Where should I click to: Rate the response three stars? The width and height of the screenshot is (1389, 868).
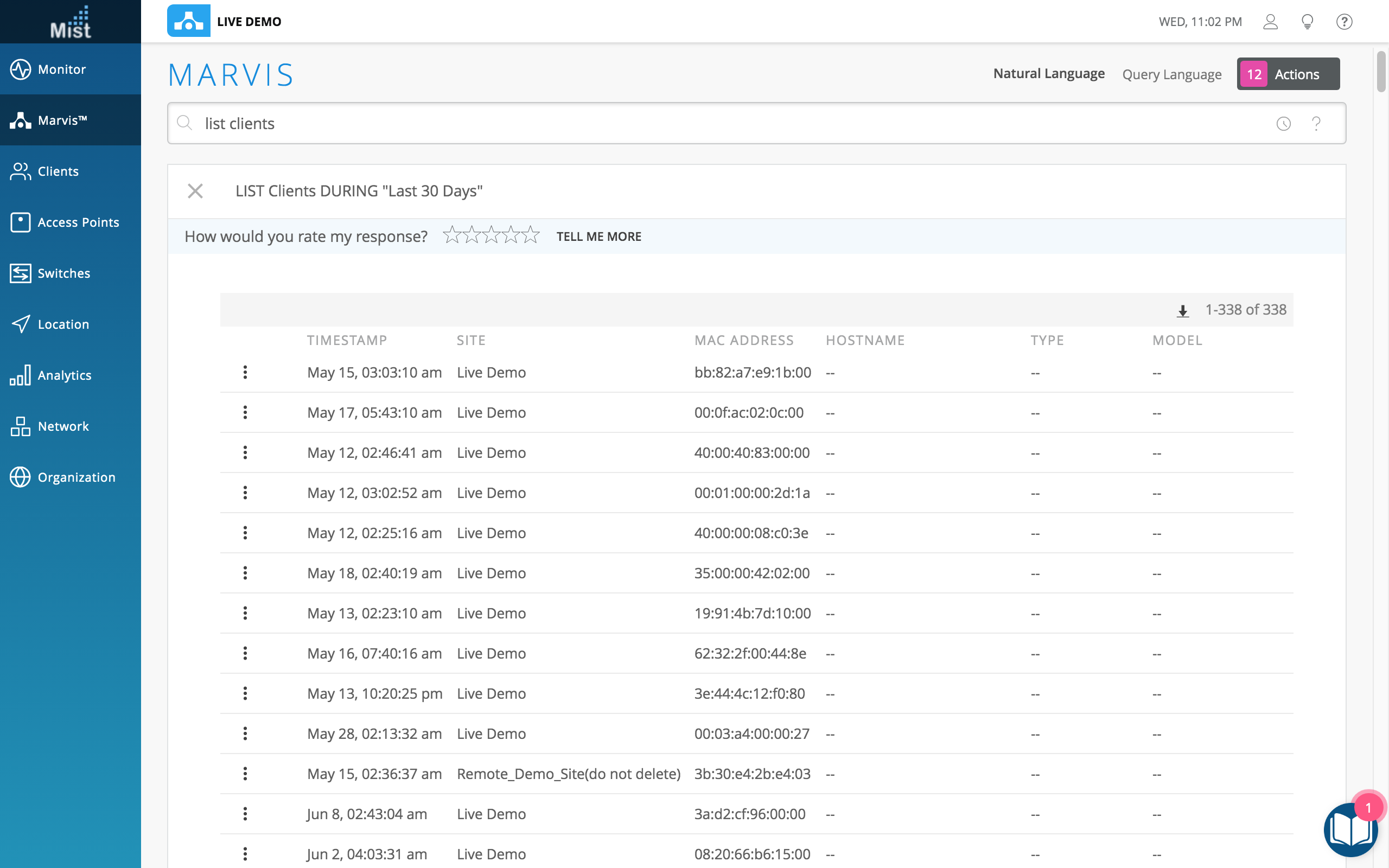pos(492,235)
